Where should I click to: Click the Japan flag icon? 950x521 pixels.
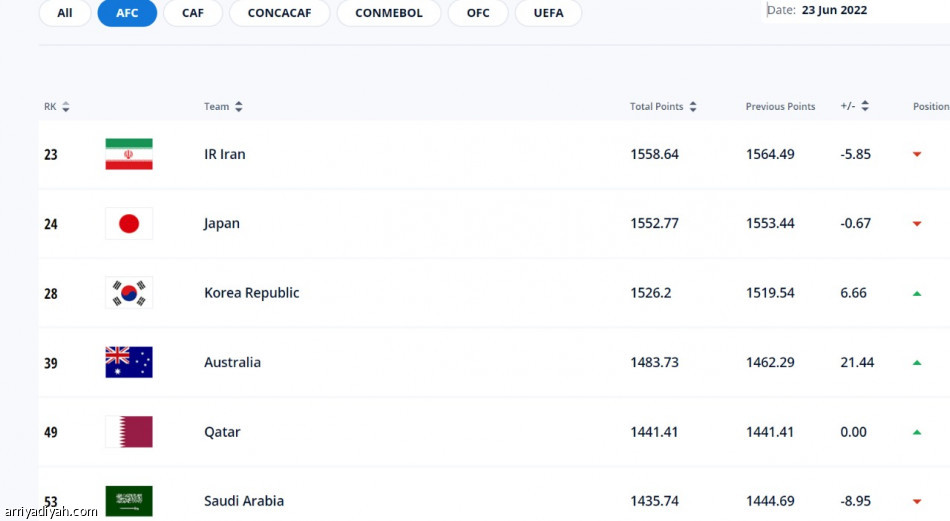(129, 223)
